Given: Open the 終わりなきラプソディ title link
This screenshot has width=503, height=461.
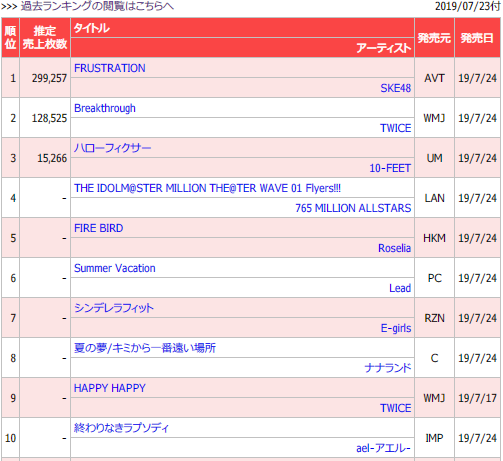Looking at the screenshot, I should point(121,428).
